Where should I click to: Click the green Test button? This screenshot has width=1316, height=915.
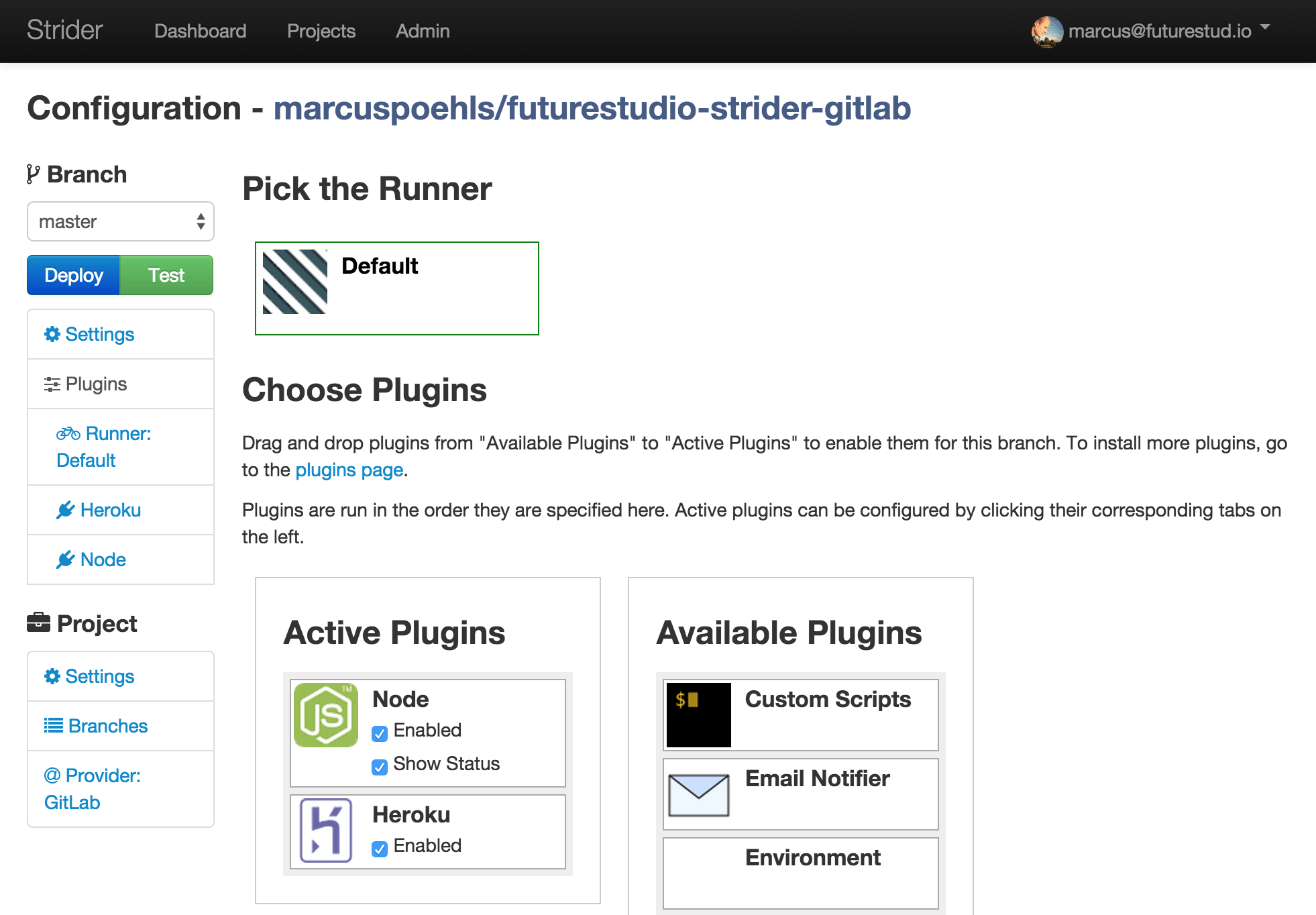click(166, 275)
